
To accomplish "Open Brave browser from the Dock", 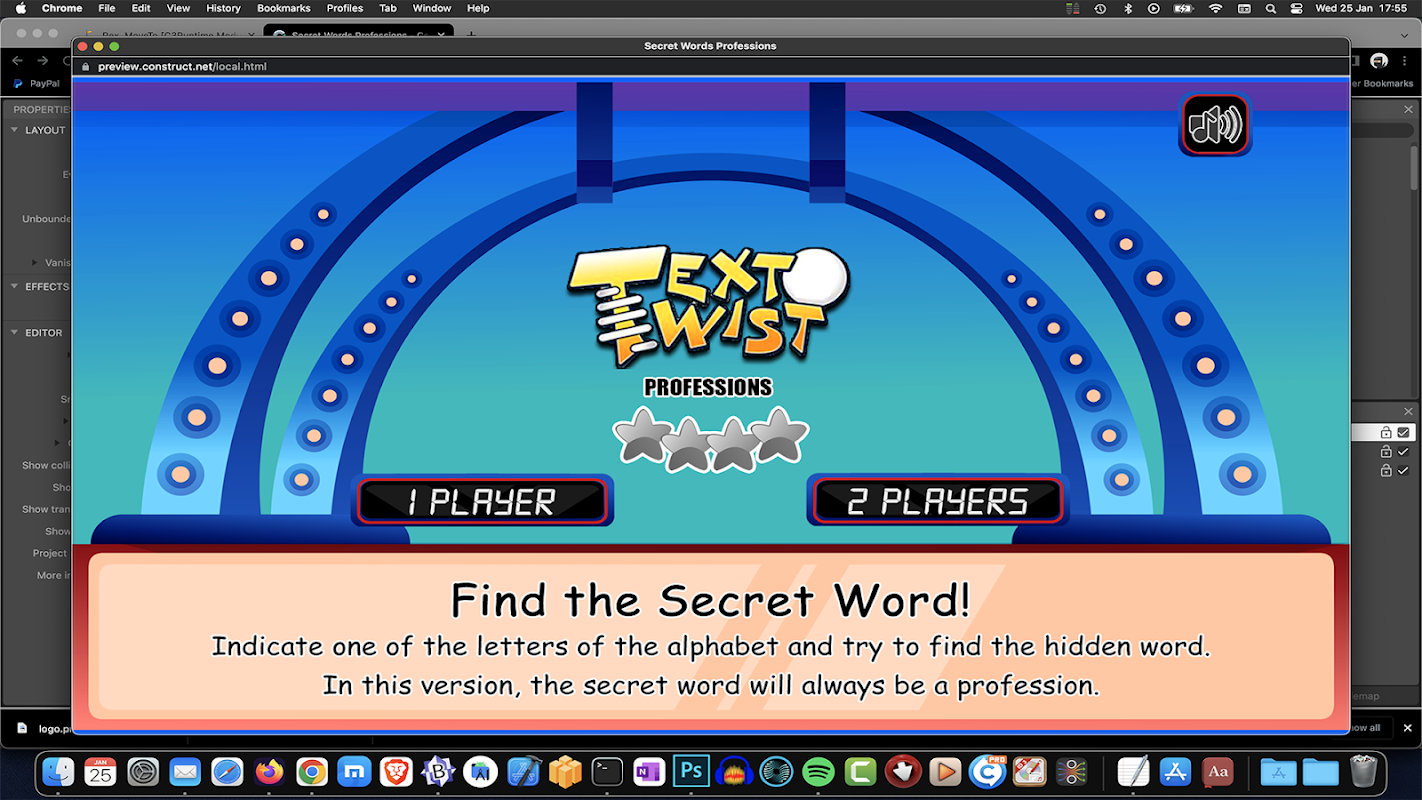I will (397, 771).
